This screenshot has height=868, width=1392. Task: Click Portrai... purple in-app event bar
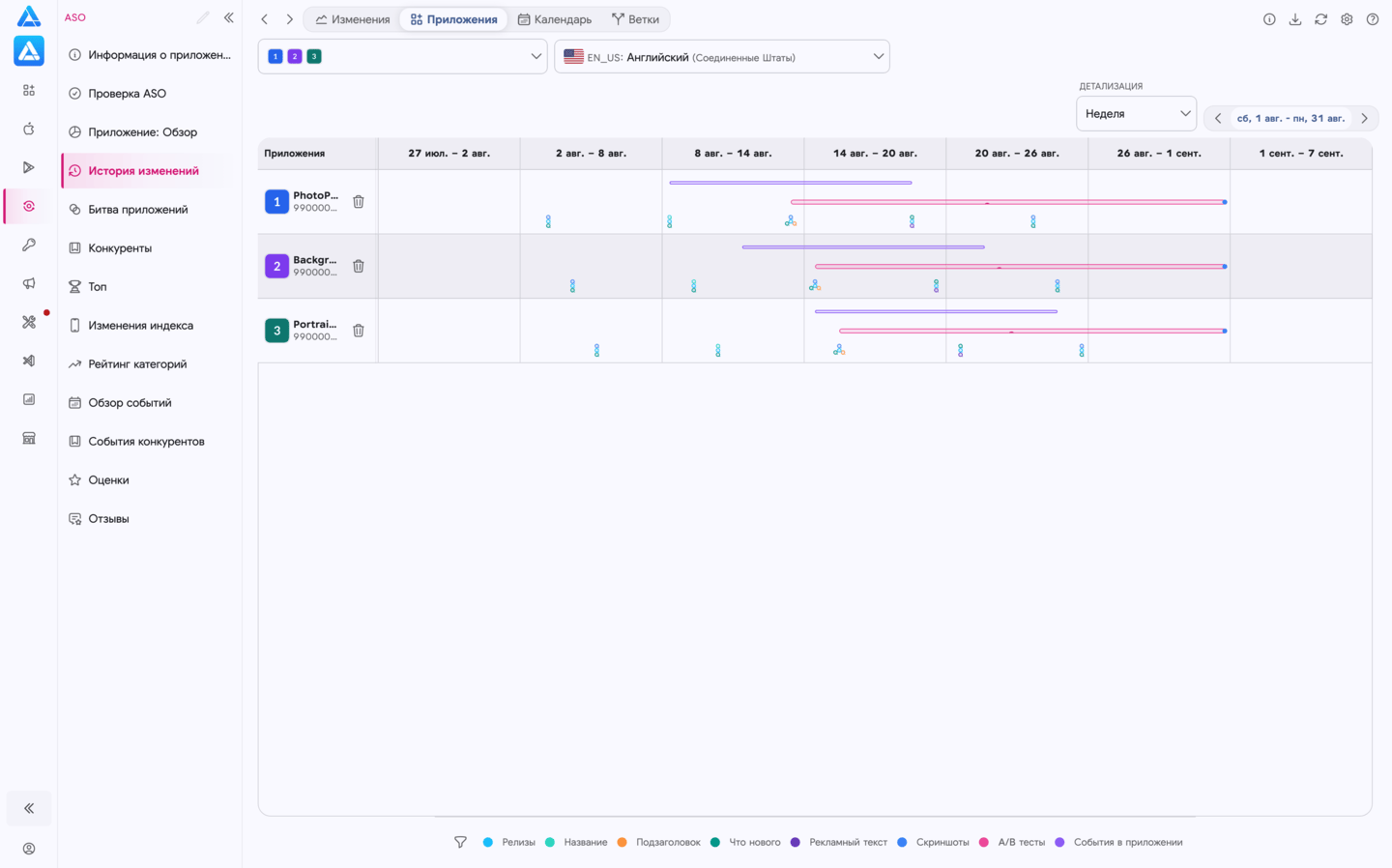click(936, 311)
